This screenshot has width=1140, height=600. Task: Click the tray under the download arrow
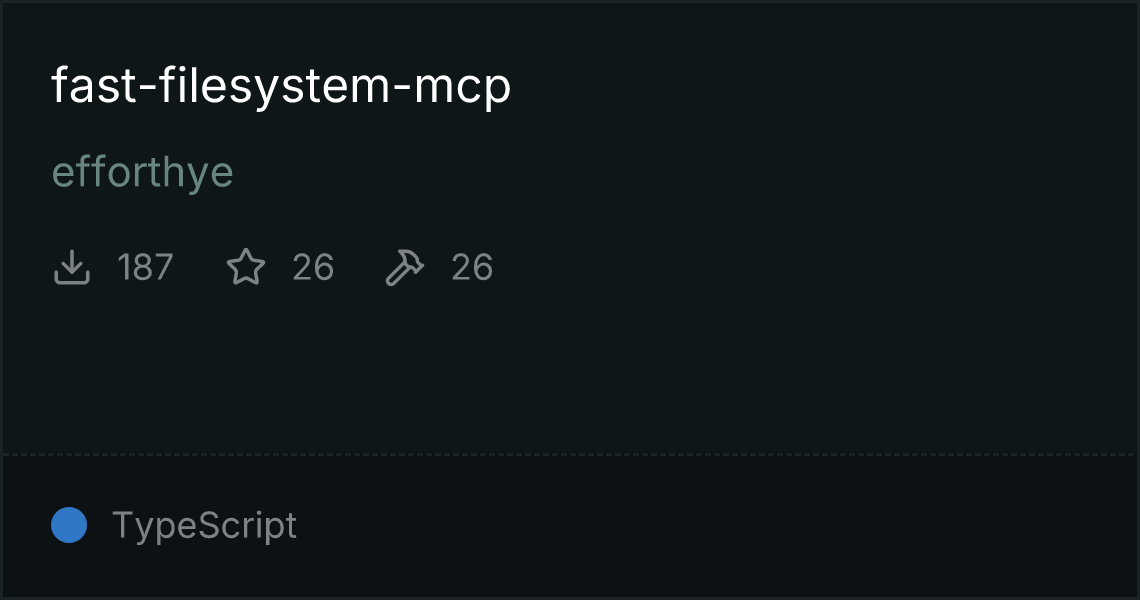click(x=71, y=277)
